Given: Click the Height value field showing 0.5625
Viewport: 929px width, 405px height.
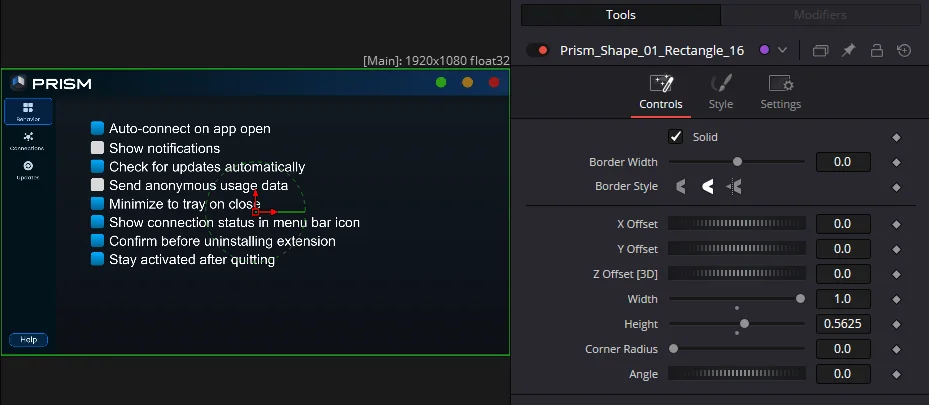Looking at the screenshot, I should tap(843, 324).
